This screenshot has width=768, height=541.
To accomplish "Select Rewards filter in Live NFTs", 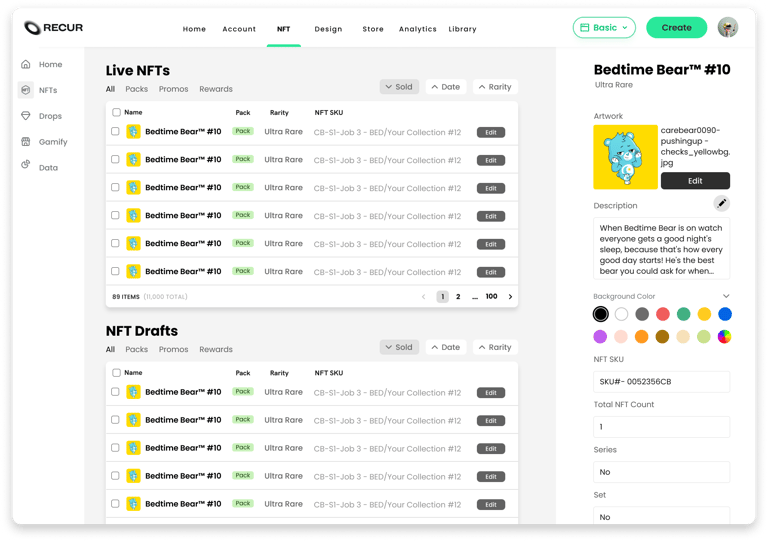I will pyautogui.click(x=216, y=89).
